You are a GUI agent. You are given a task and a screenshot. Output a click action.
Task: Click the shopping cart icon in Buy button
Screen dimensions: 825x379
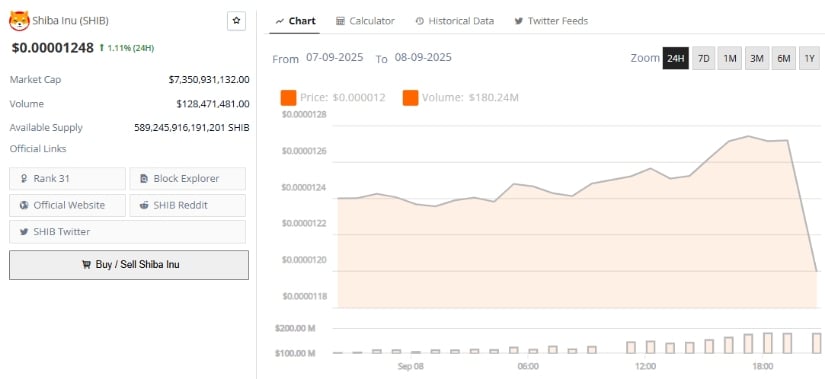pyautogui.click(x=86, y=265)
